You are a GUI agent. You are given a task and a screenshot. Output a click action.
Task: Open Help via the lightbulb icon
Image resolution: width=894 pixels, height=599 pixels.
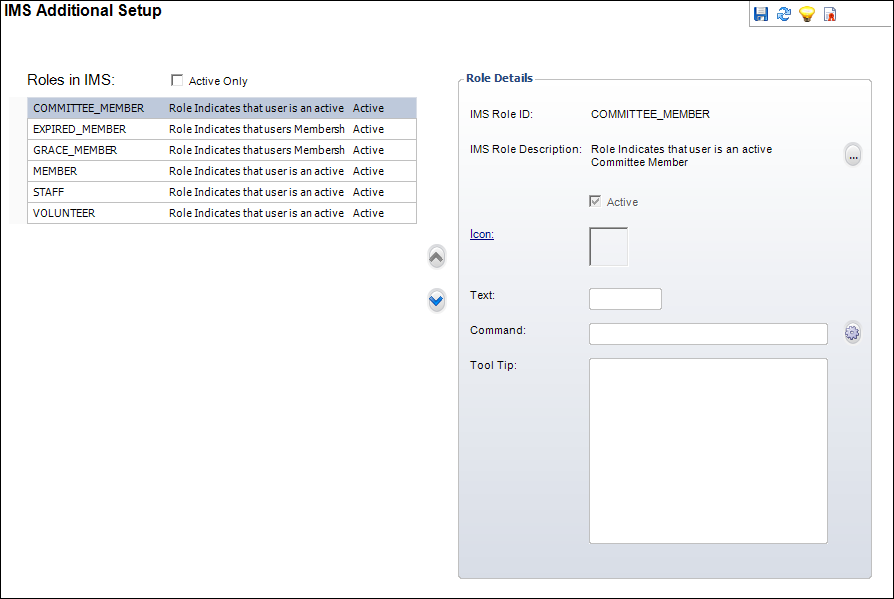click(x=806, y=13)
